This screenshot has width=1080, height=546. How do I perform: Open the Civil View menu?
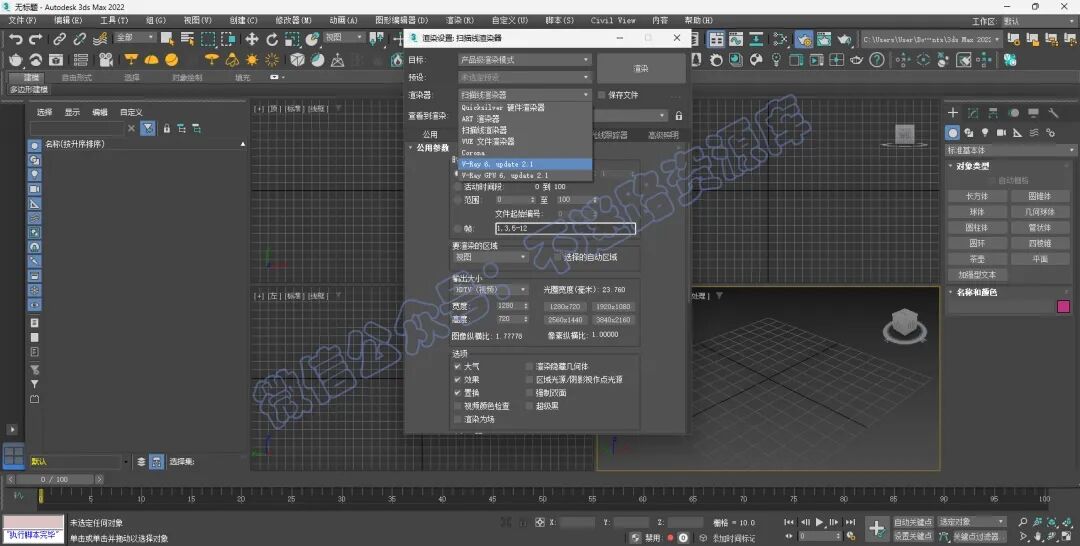pyautogui.click(x=613, y=21)
